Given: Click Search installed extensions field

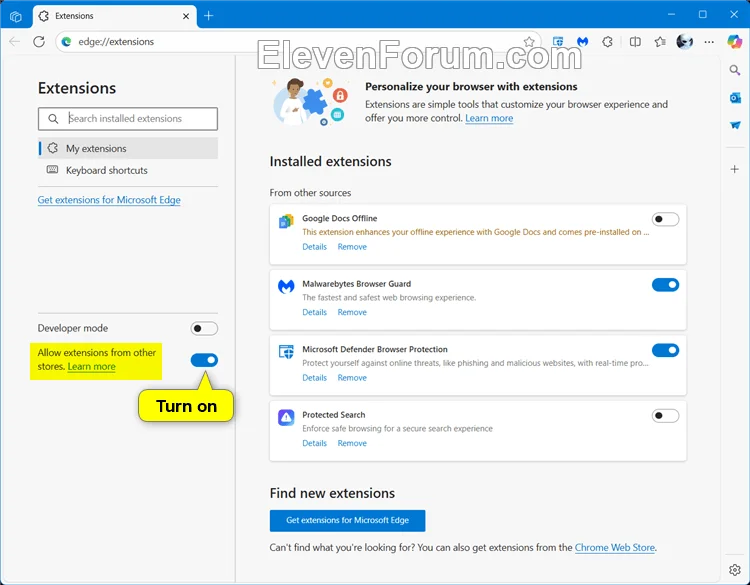Looking at the screenshot, I should (128, 119).
